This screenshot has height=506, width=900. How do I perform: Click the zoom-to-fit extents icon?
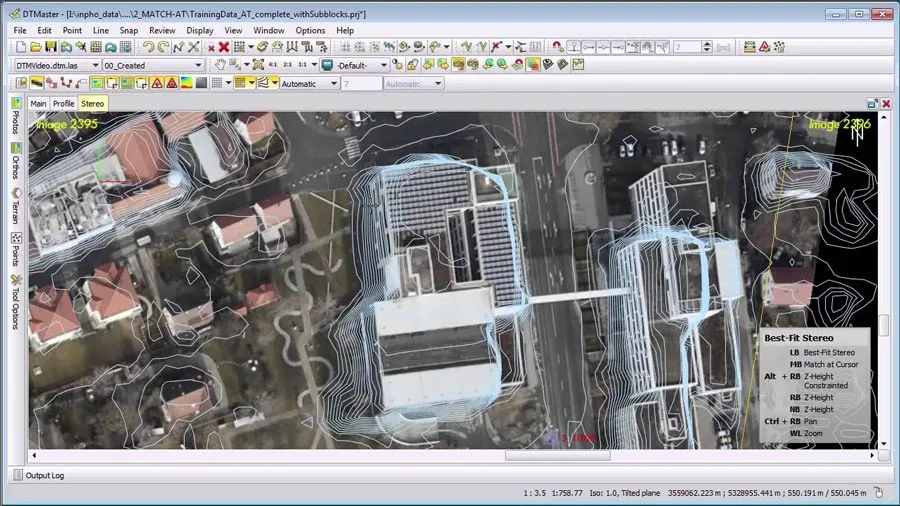pos(258,65)
